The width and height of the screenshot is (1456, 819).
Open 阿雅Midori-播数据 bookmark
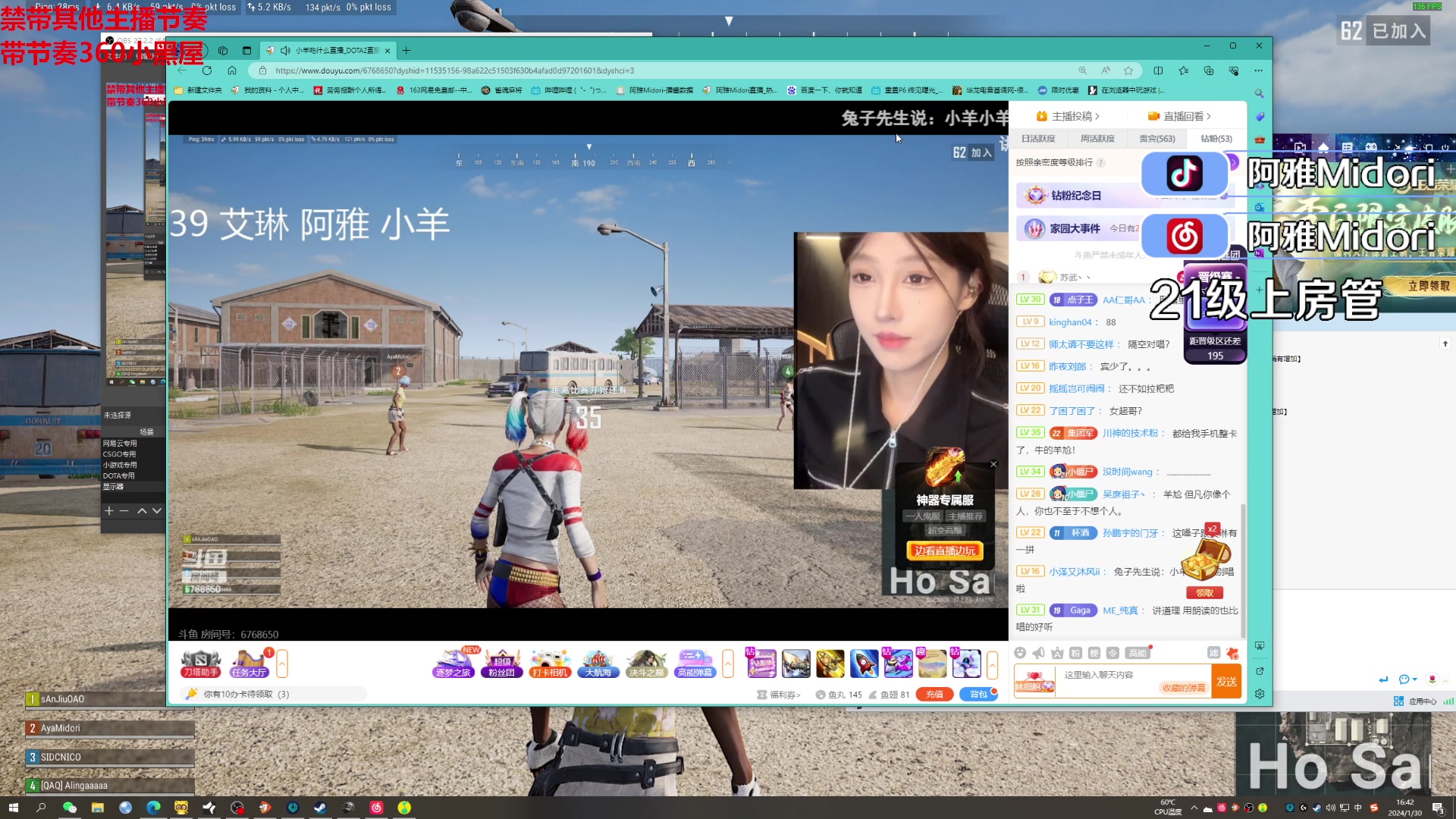pyautogui.click(x=654, y=90)
